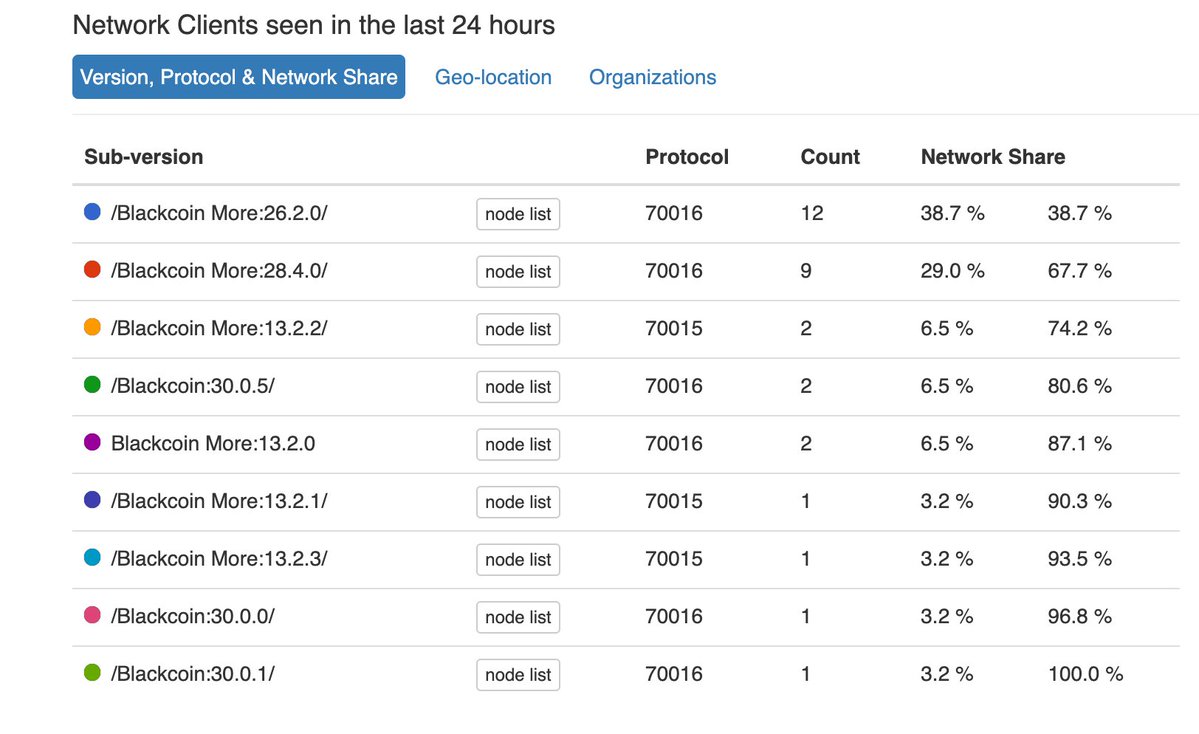
Task: Click protocol 70016 in the Blackcoin:30.0.5 row
Action: click(x=674, y=385)
